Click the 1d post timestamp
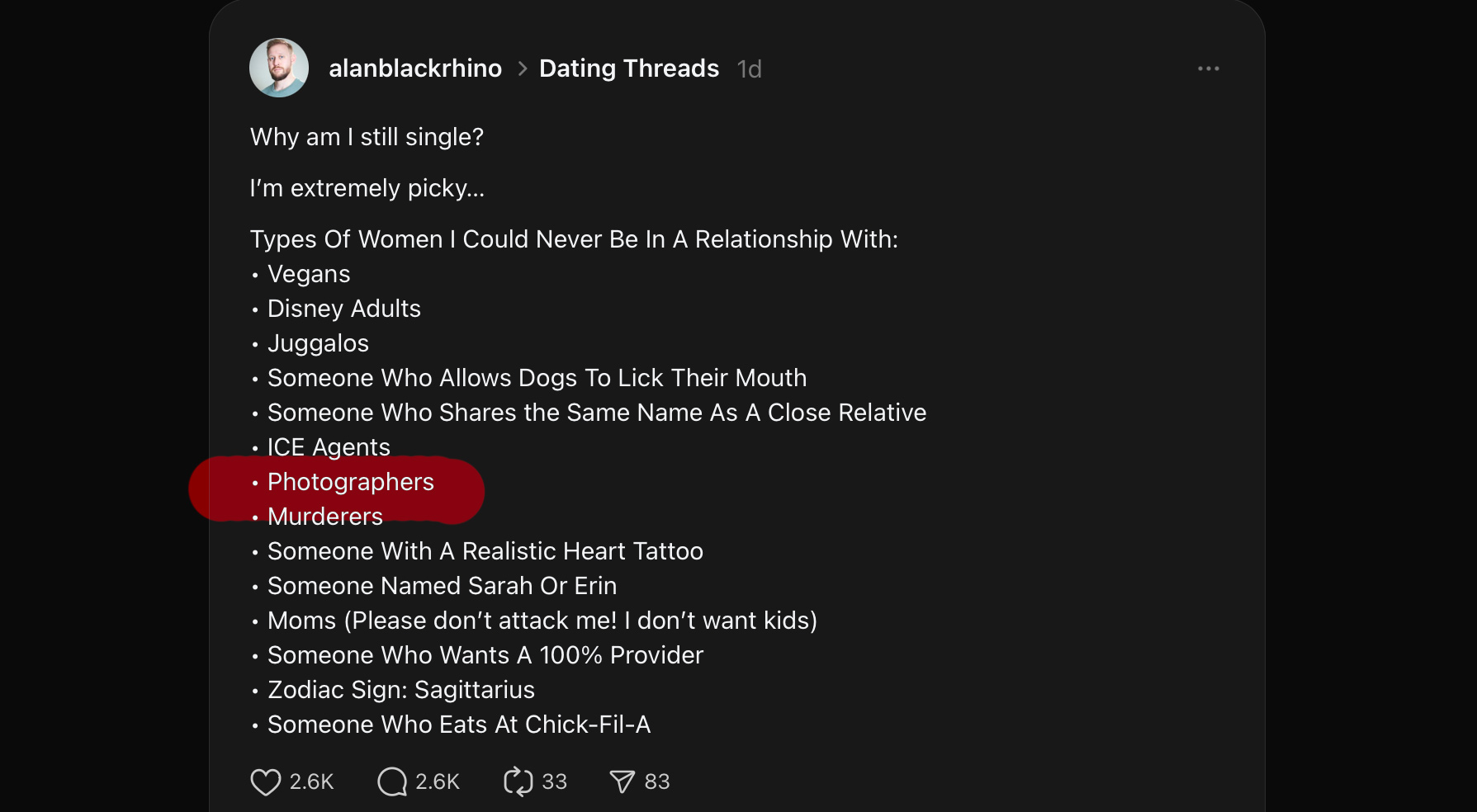Image resolution: width=1477 pixels, height=812 pixels. [x=749, y=69]
